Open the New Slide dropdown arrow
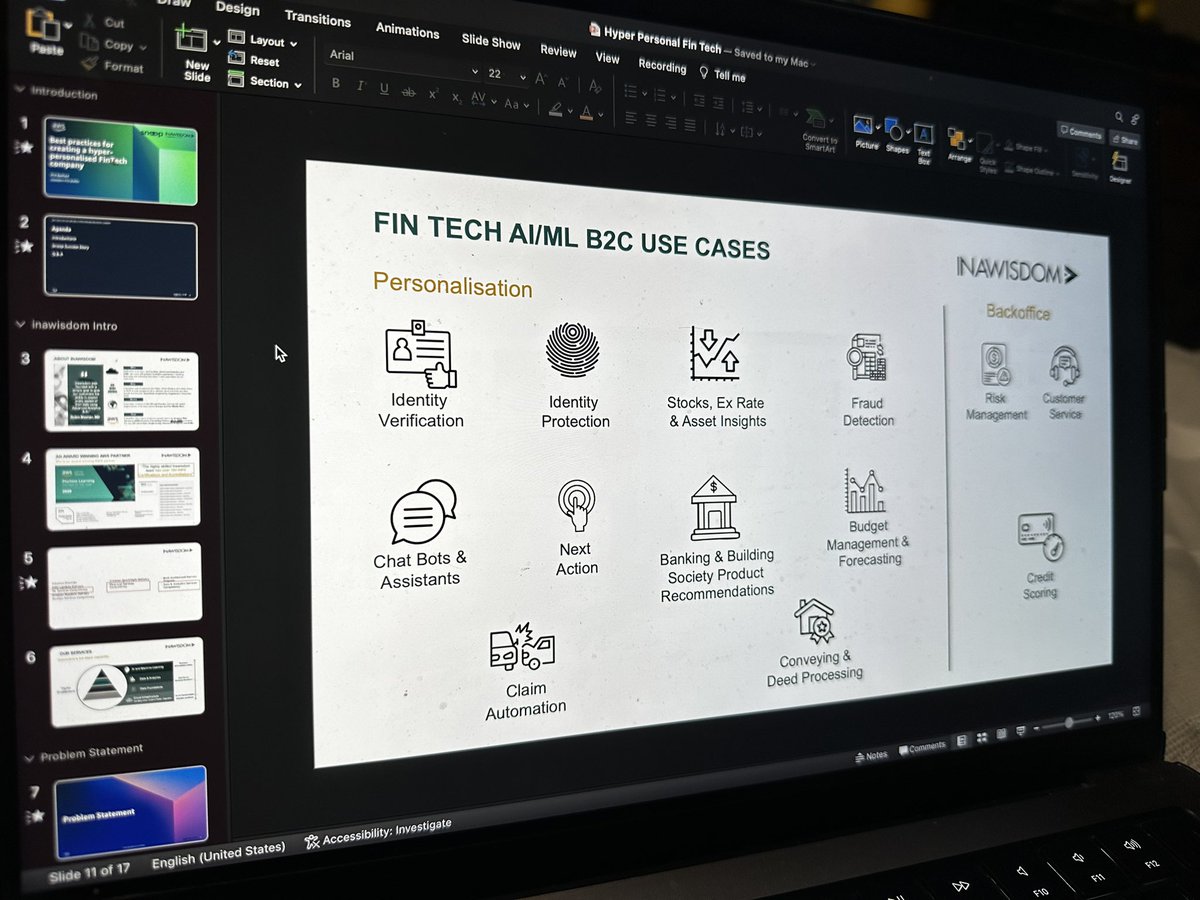This screenshot has height=900, width=1200. pos(216,41)
